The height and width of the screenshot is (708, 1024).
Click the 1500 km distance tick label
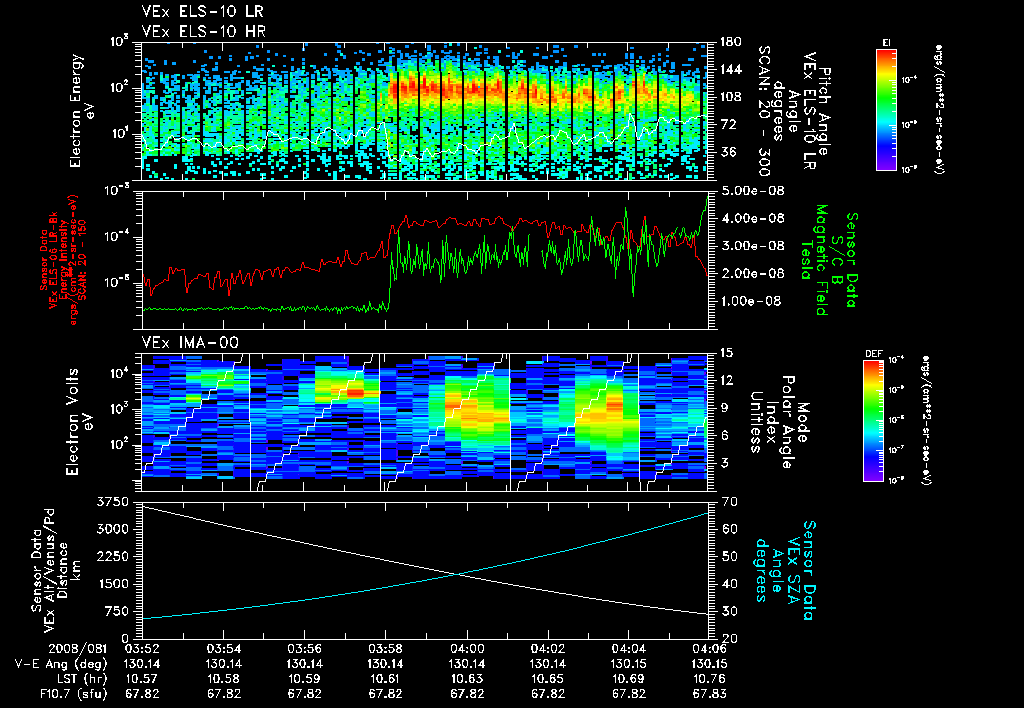point(112,584)
